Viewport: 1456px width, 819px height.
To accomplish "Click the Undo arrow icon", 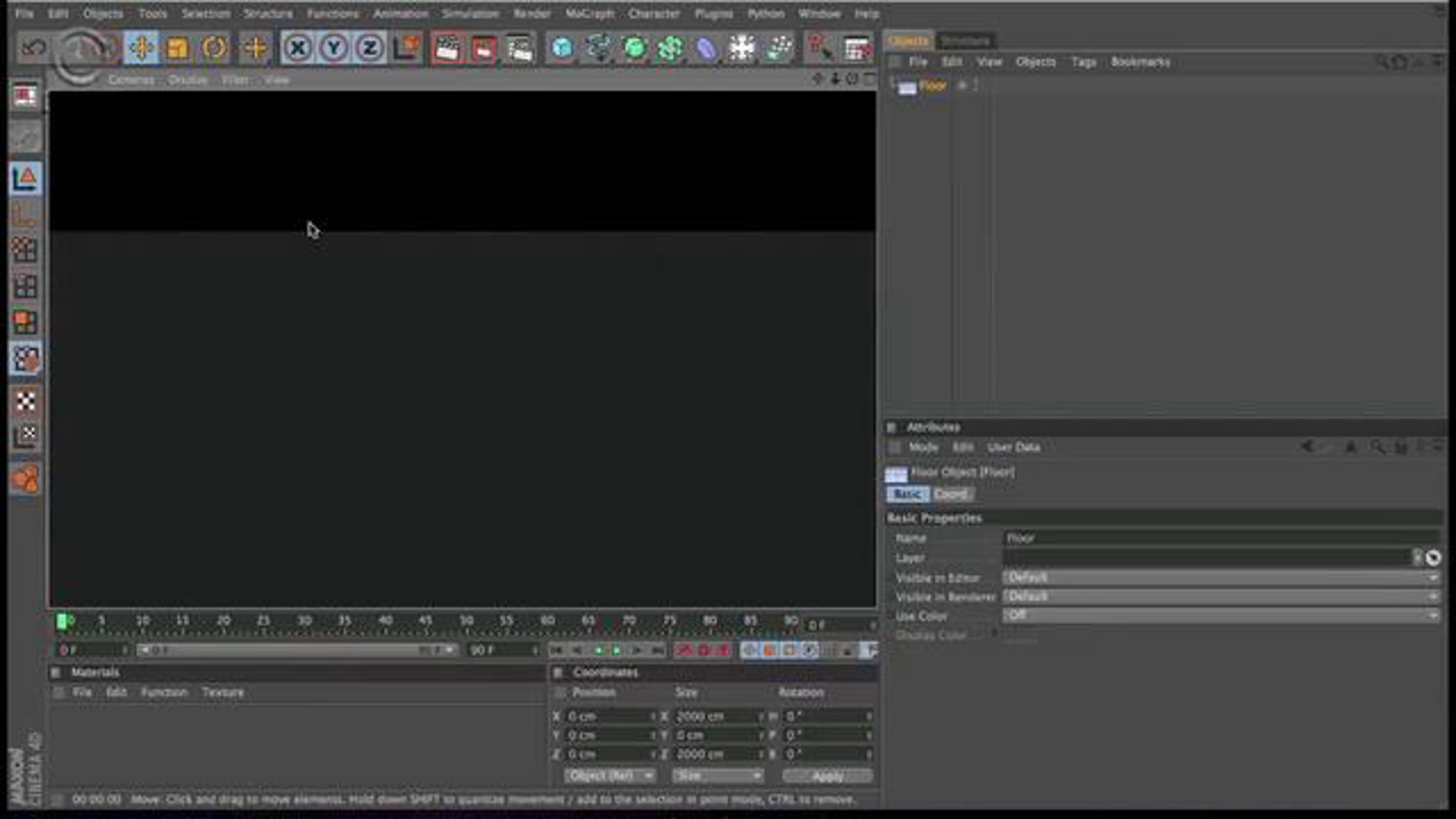I will [33, 47].
